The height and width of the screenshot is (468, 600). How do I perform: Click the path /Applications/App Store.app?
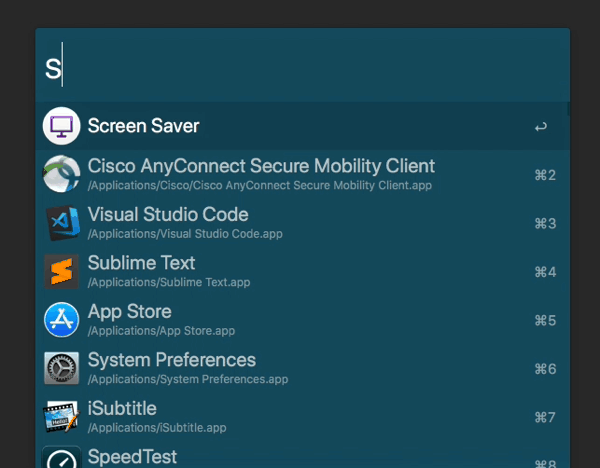pyautogui.click(x=161, y=331)
